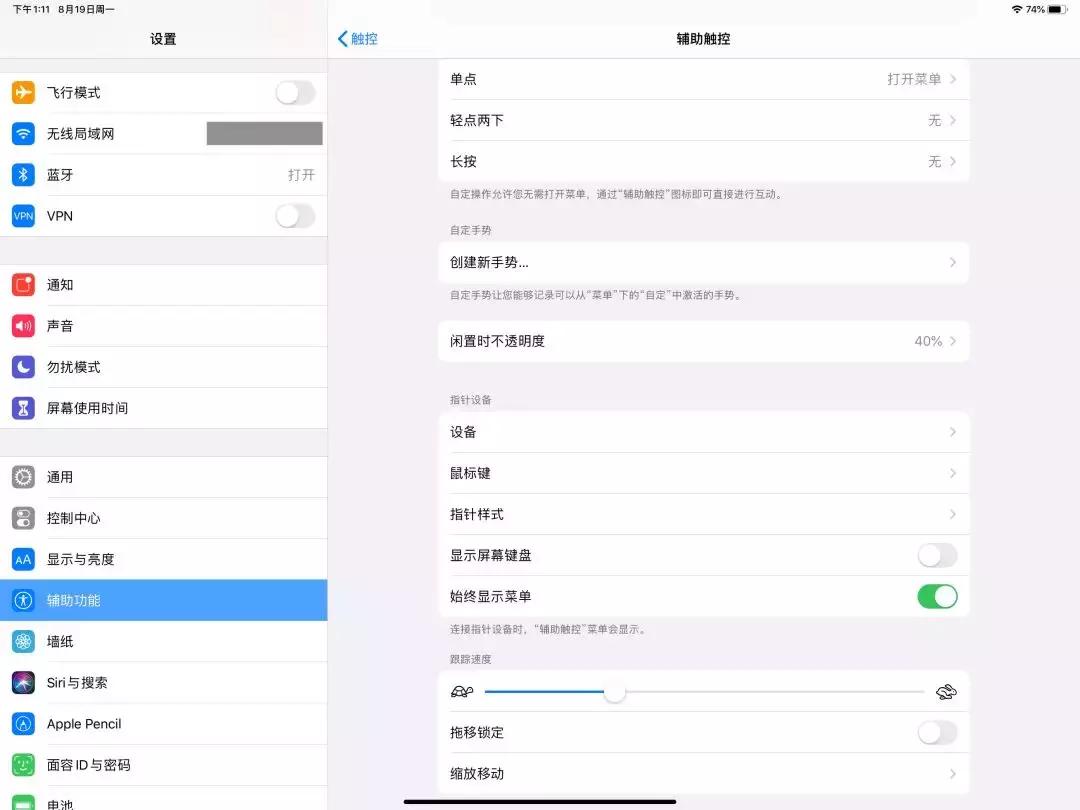
Task: Select the 勿扰模式 moon icon
Action: point(22,366)
